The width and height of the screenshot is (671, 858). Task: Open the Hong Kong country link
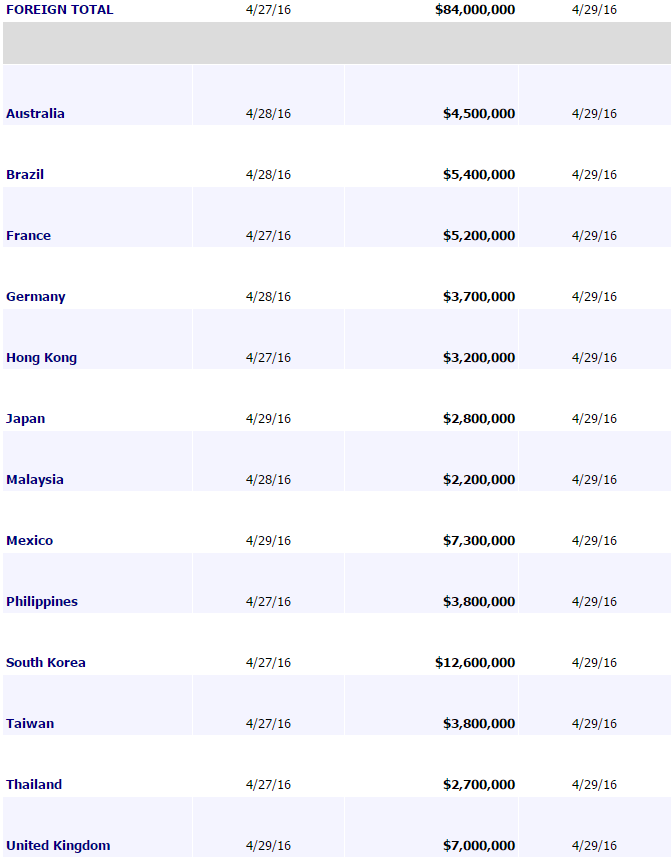tap(42, 358)
